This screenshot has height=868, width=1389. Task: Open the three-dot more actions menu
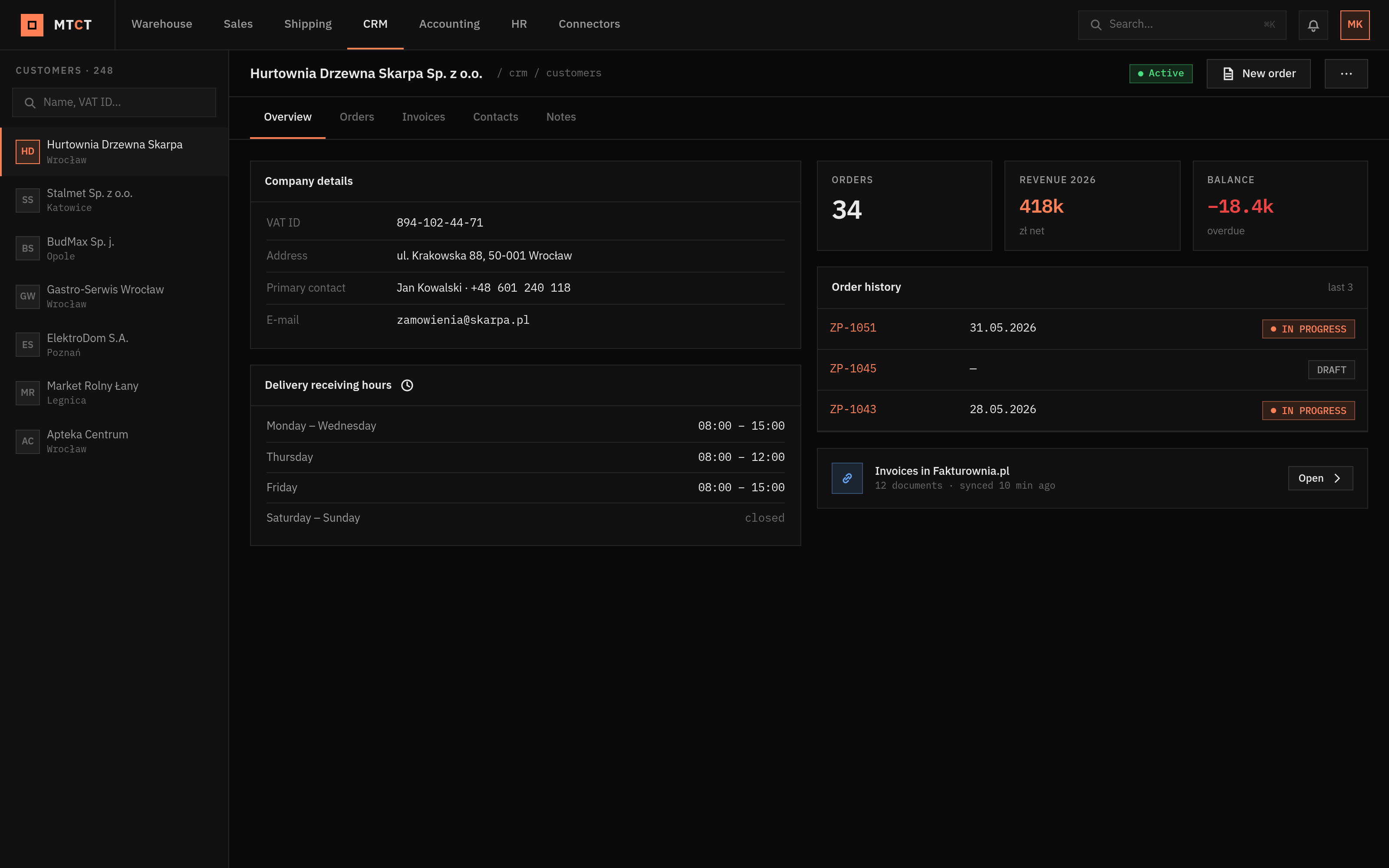coord(1346,73)
